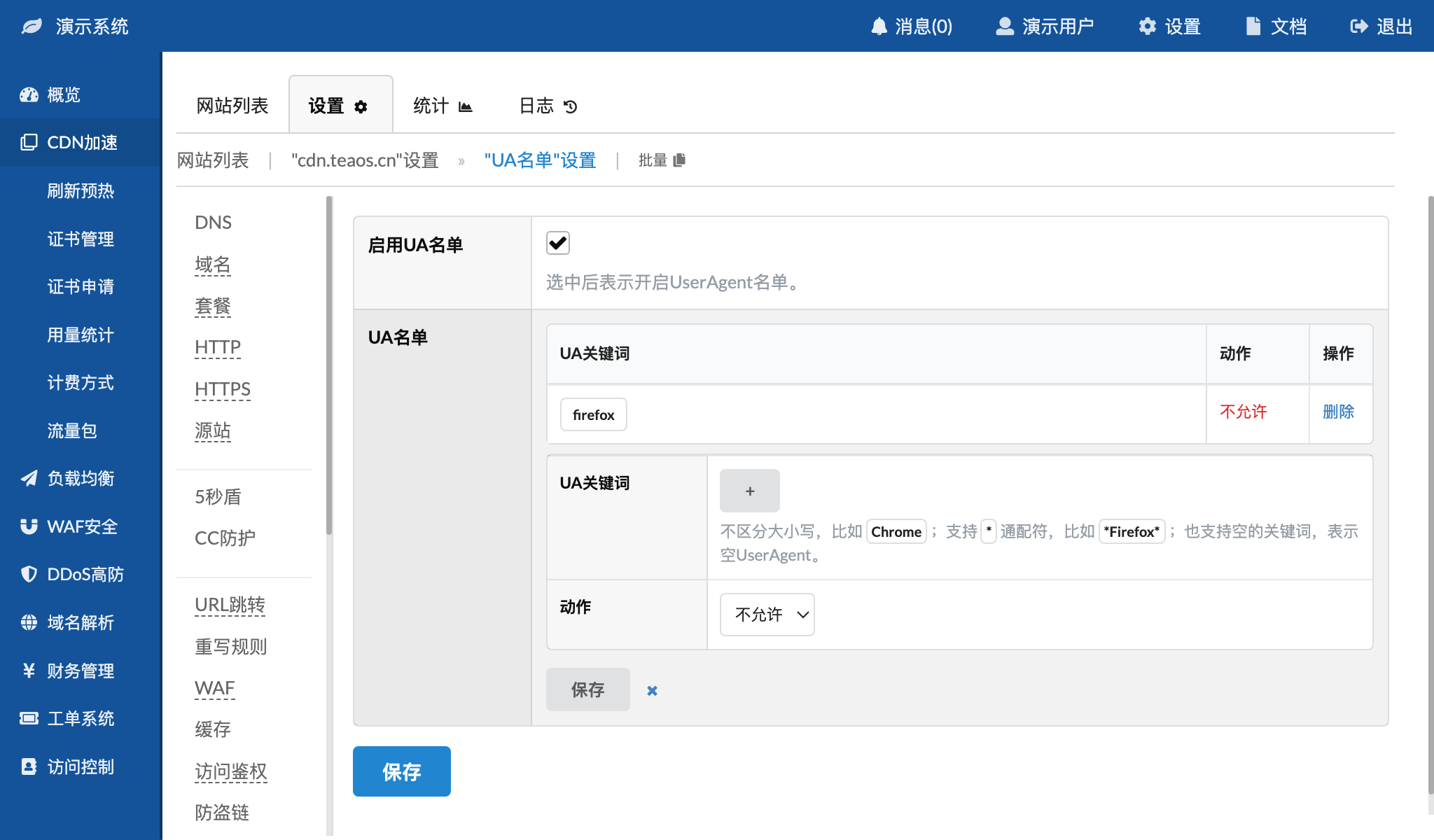
Task: Click the DDoS高防 shield icon
Action: (x=29, y=574)
